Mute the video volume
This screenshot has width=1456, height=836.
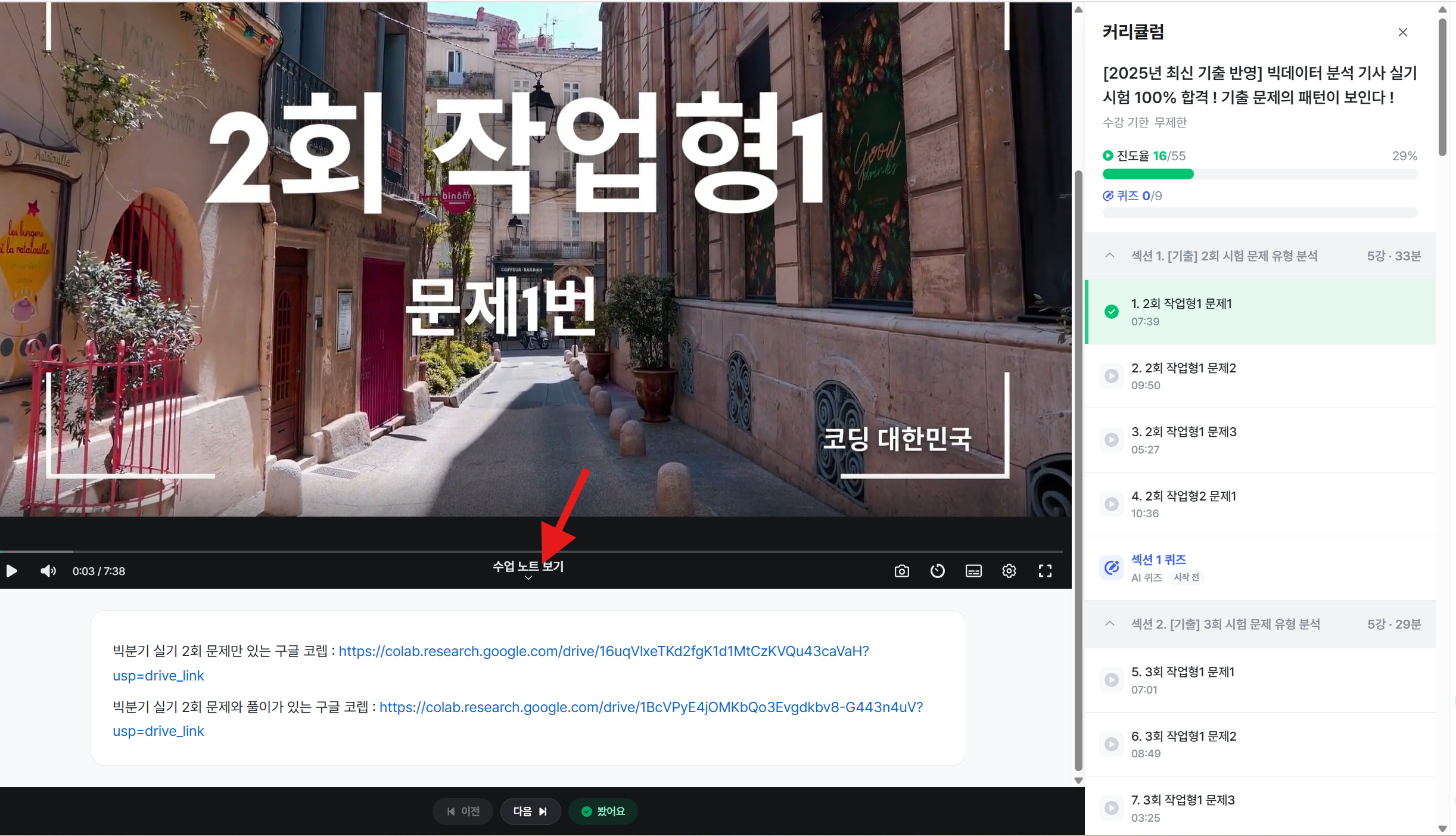tap(48, 570)
